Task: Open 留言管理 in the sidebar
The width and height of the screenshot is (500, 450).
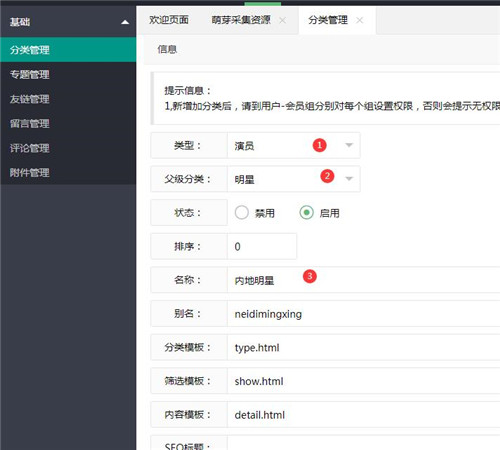Action: click(x=68, y=124)
